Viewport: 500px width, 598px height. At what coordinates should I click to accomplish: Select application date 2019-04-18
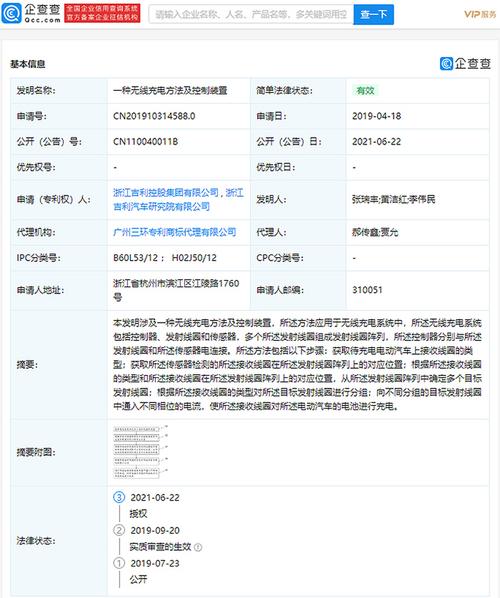tap(377, 116)
